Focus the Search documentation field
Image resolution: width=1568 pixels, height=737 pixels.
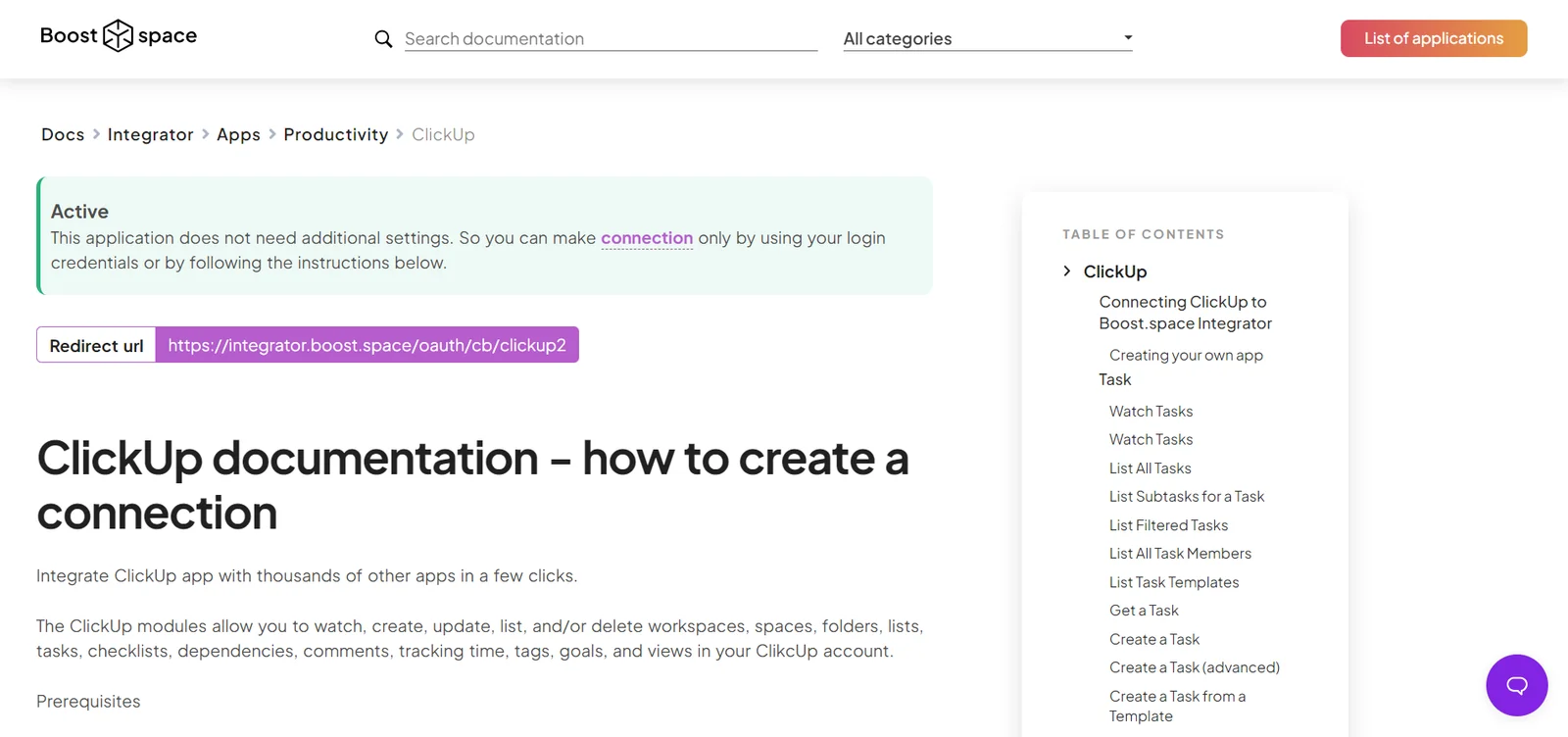[x=611, y=39]
